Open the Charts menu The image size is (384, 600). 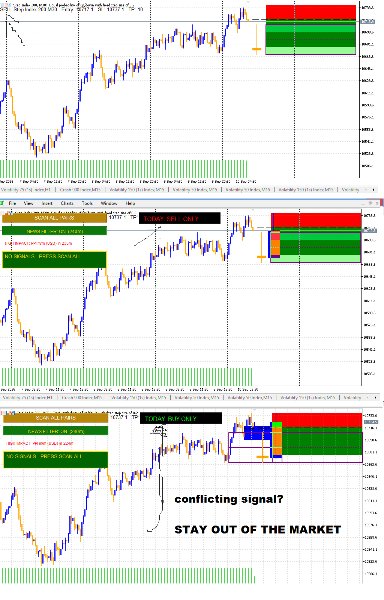[x=67, y=203]
